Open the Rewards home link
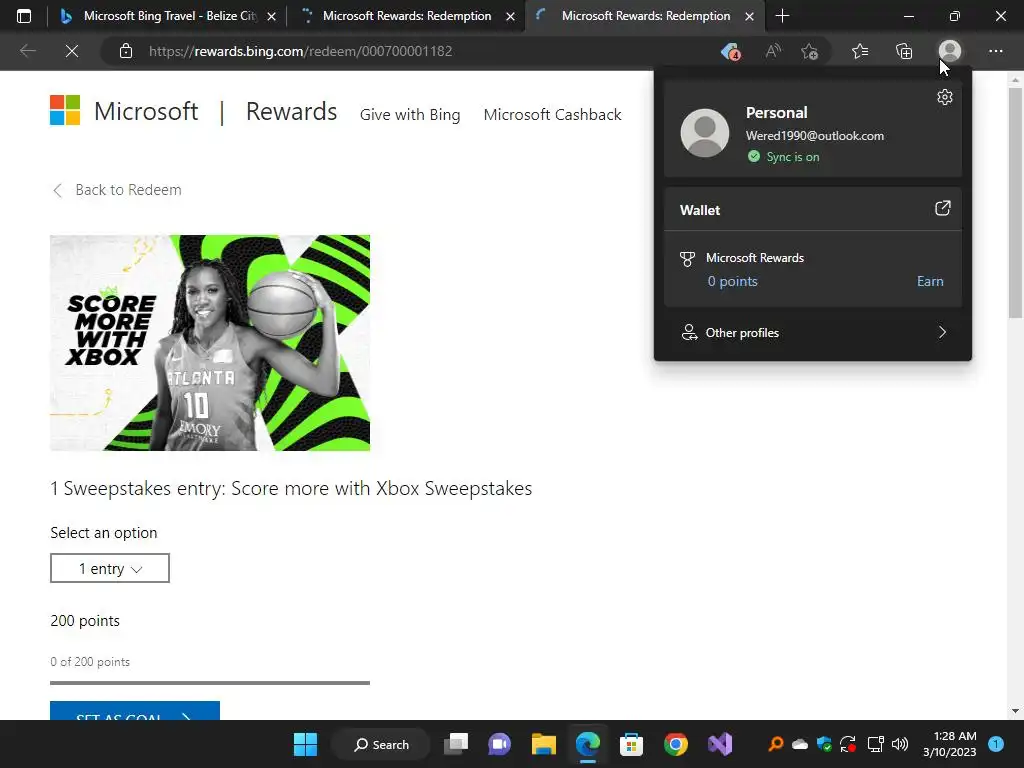 291,112
